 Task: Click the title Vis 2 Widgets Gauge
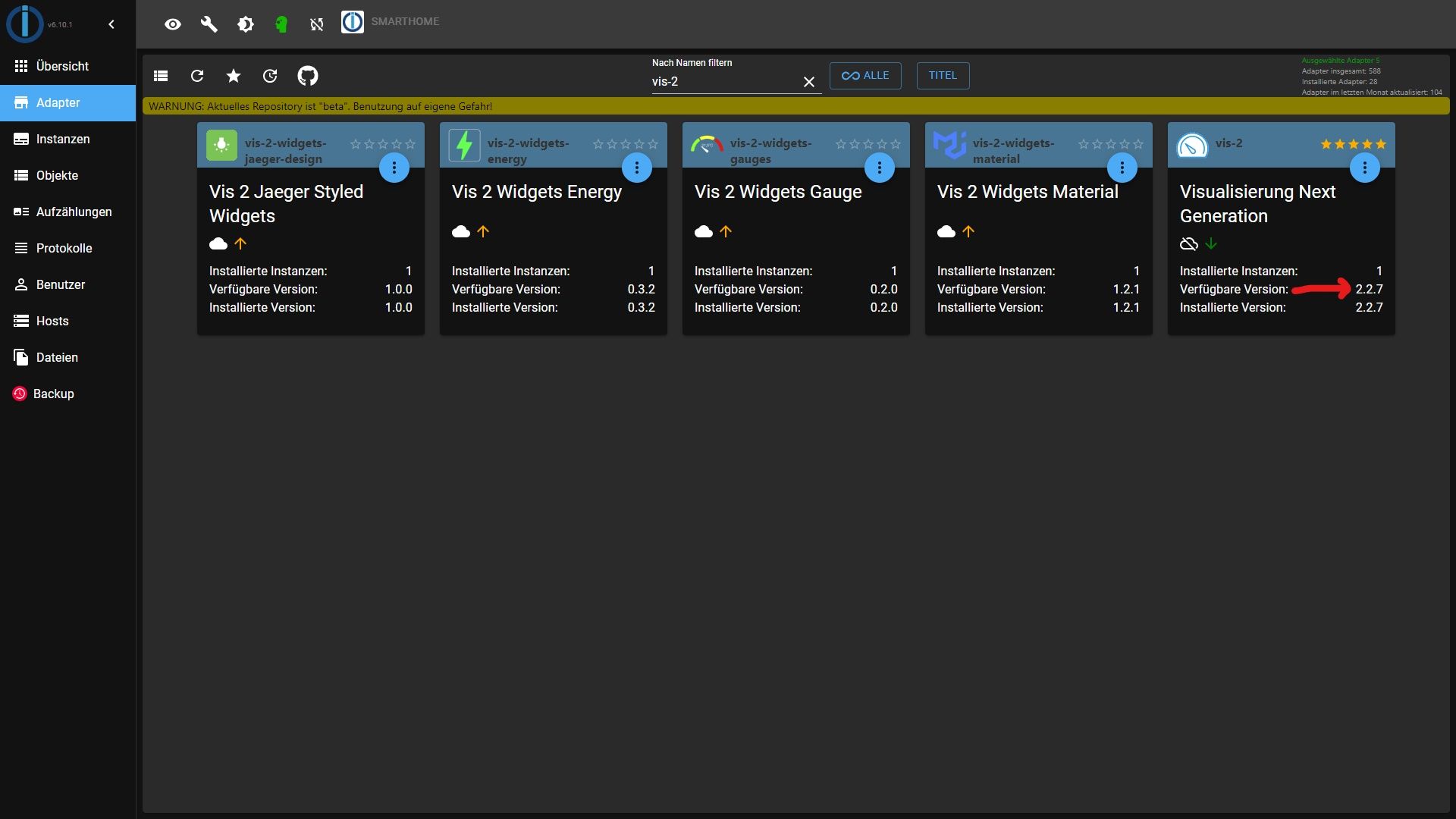[778, 192]
